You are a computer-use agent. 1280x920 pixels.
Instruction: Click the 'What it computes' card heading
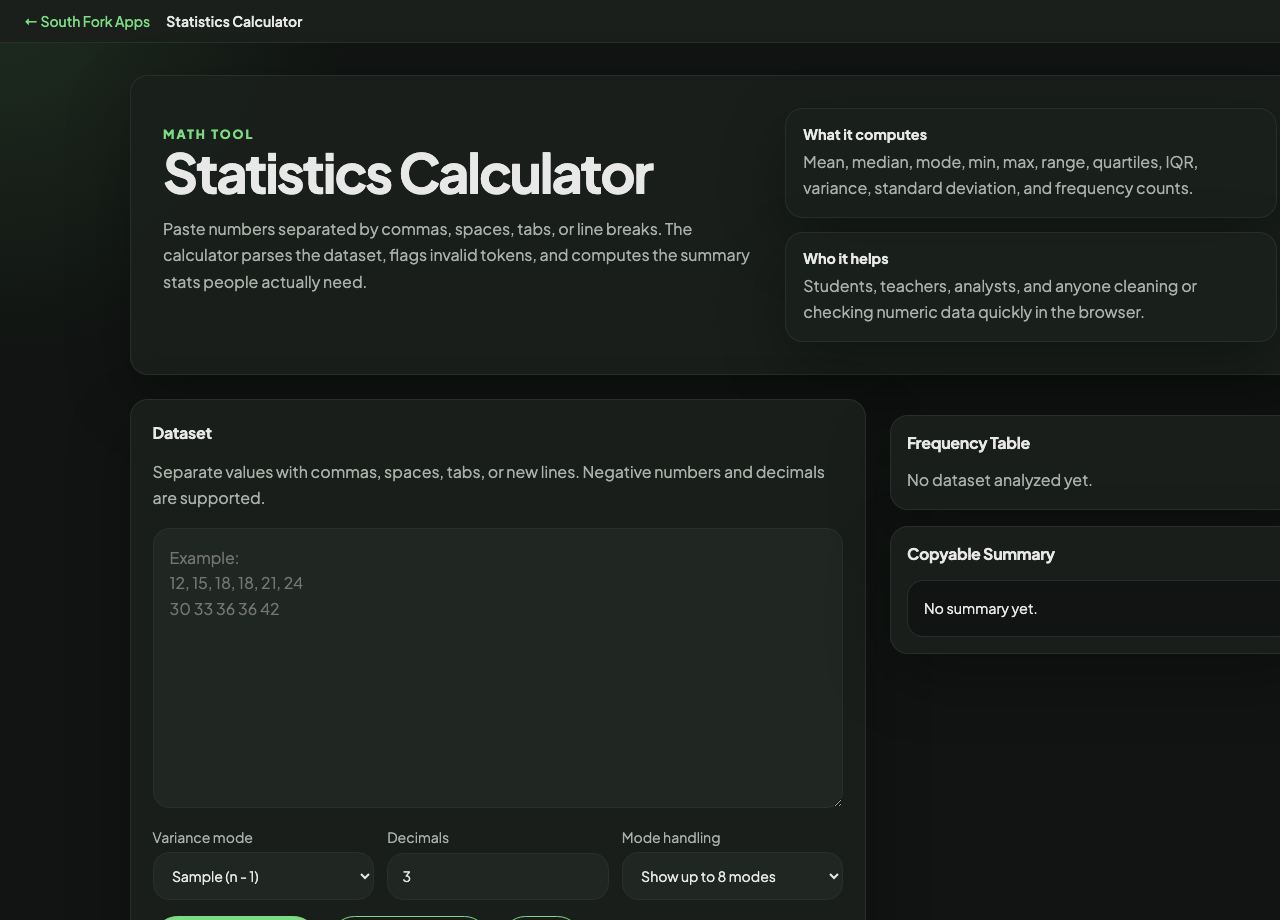point(865,134)
